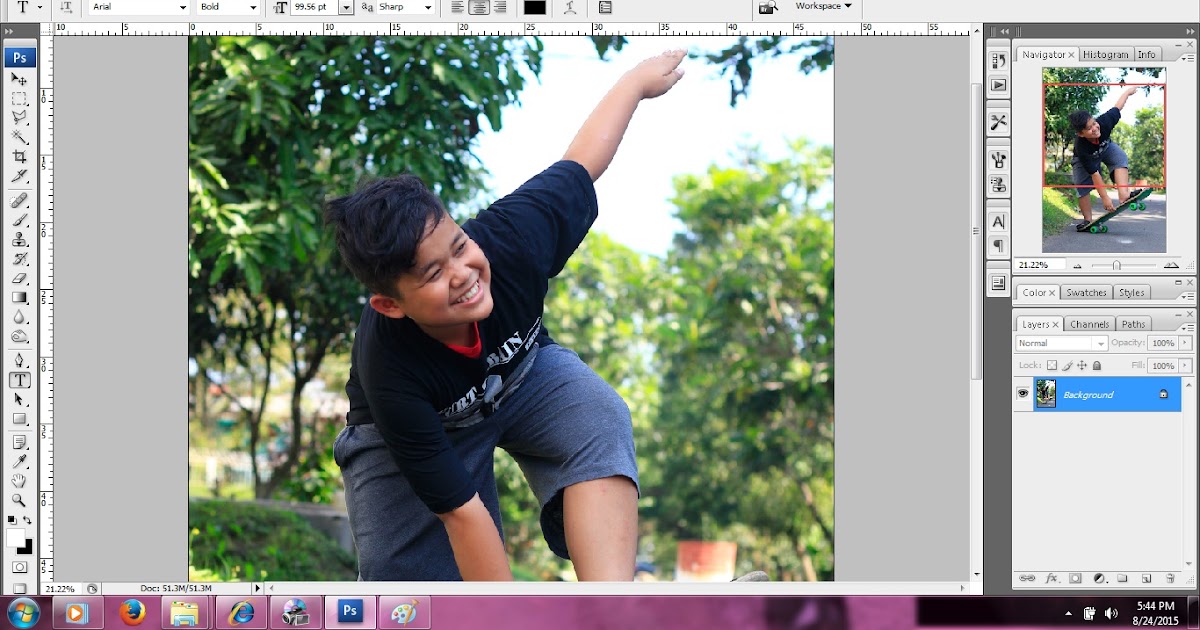
Task: Switch to the Paths tab
Action: point(1133,324)
